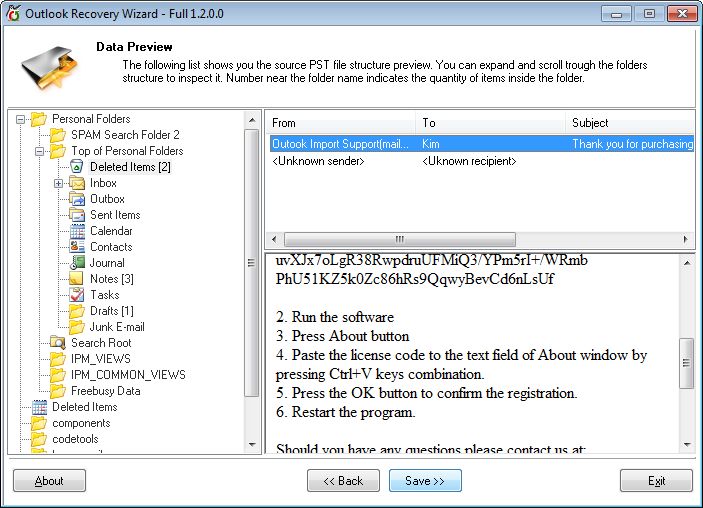This screenshot has width=703, height=508.
Task: Click the message preview scroll down arrow
Action: pos(686,445)
